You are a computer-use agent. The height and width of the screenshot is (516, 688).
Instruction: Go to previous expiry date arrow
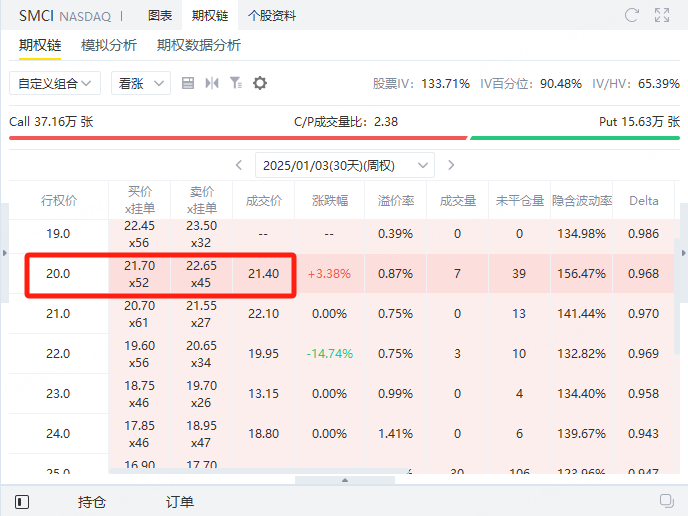click(x=239, y=165)
